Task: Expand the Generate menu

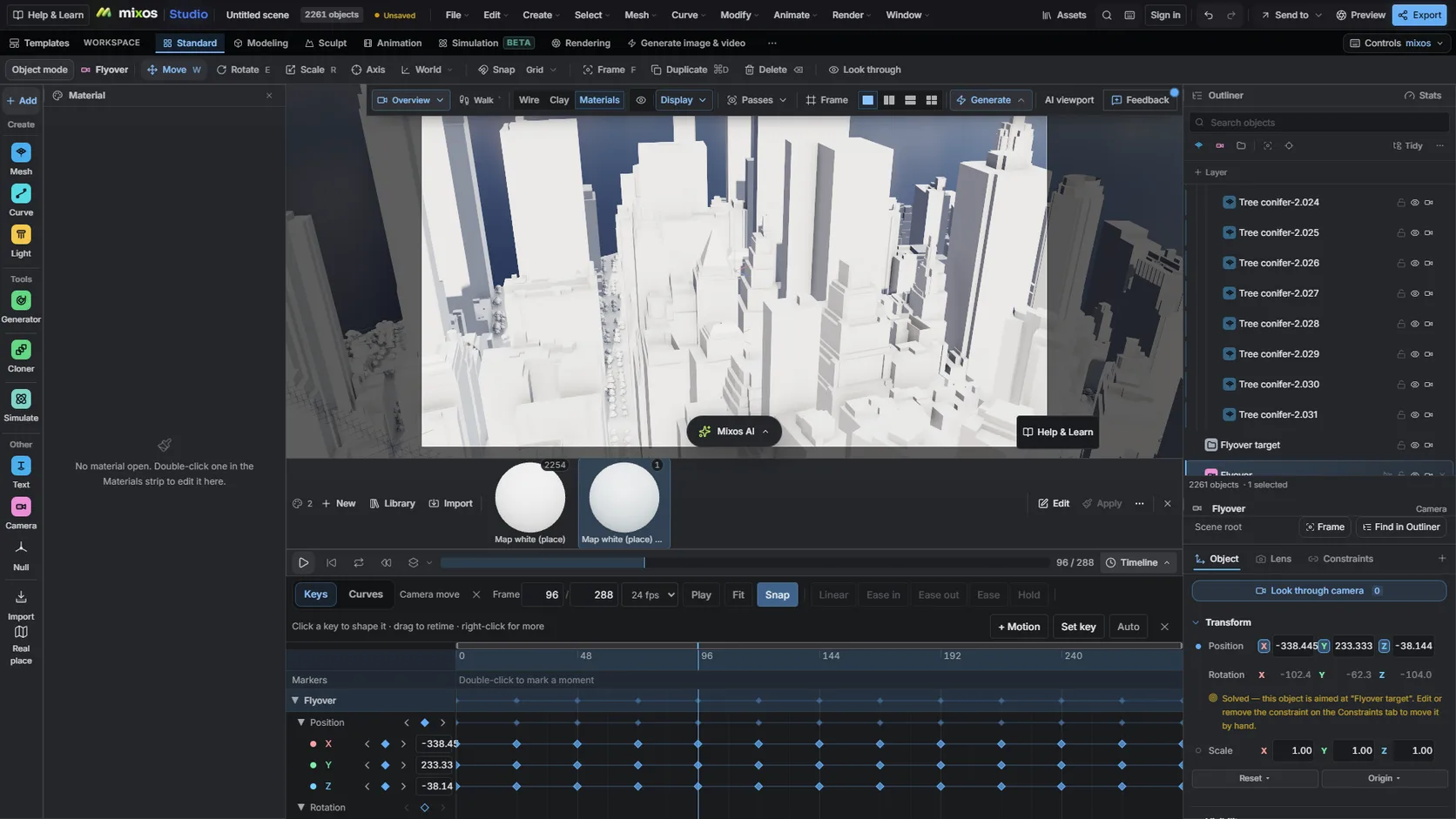Action: point(990,100)
